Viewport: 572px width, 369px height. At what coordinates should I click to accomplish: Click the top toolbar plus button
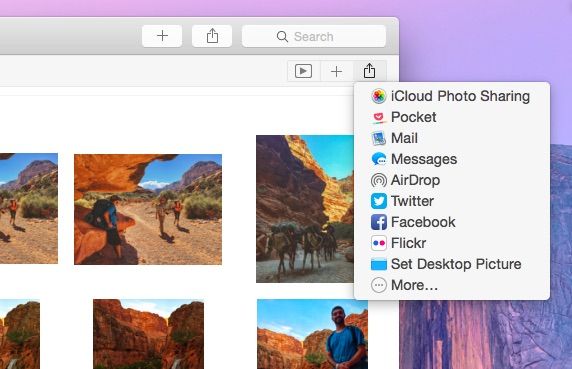162,36
